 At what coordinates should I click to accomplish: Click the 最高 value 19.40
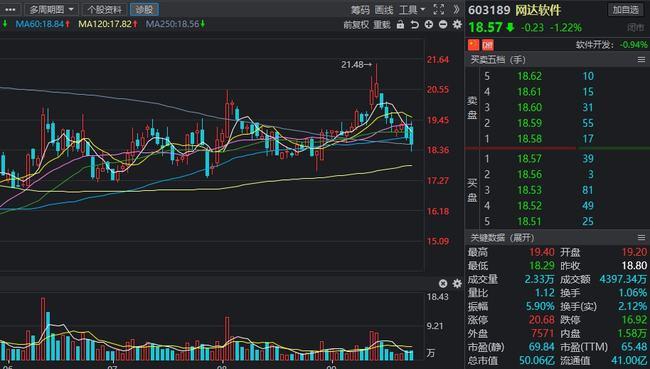(x=541, y=252)
